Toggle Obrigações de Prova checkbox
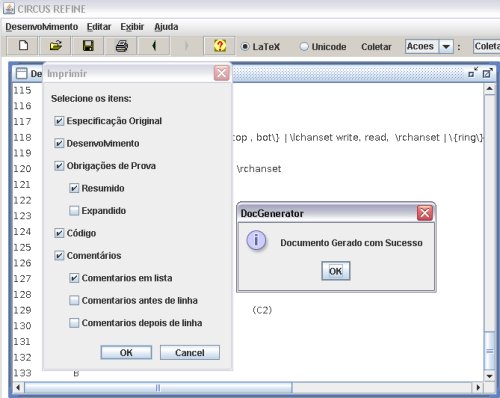500x398 pixels. pyautogui.click(x=59, y=166)
